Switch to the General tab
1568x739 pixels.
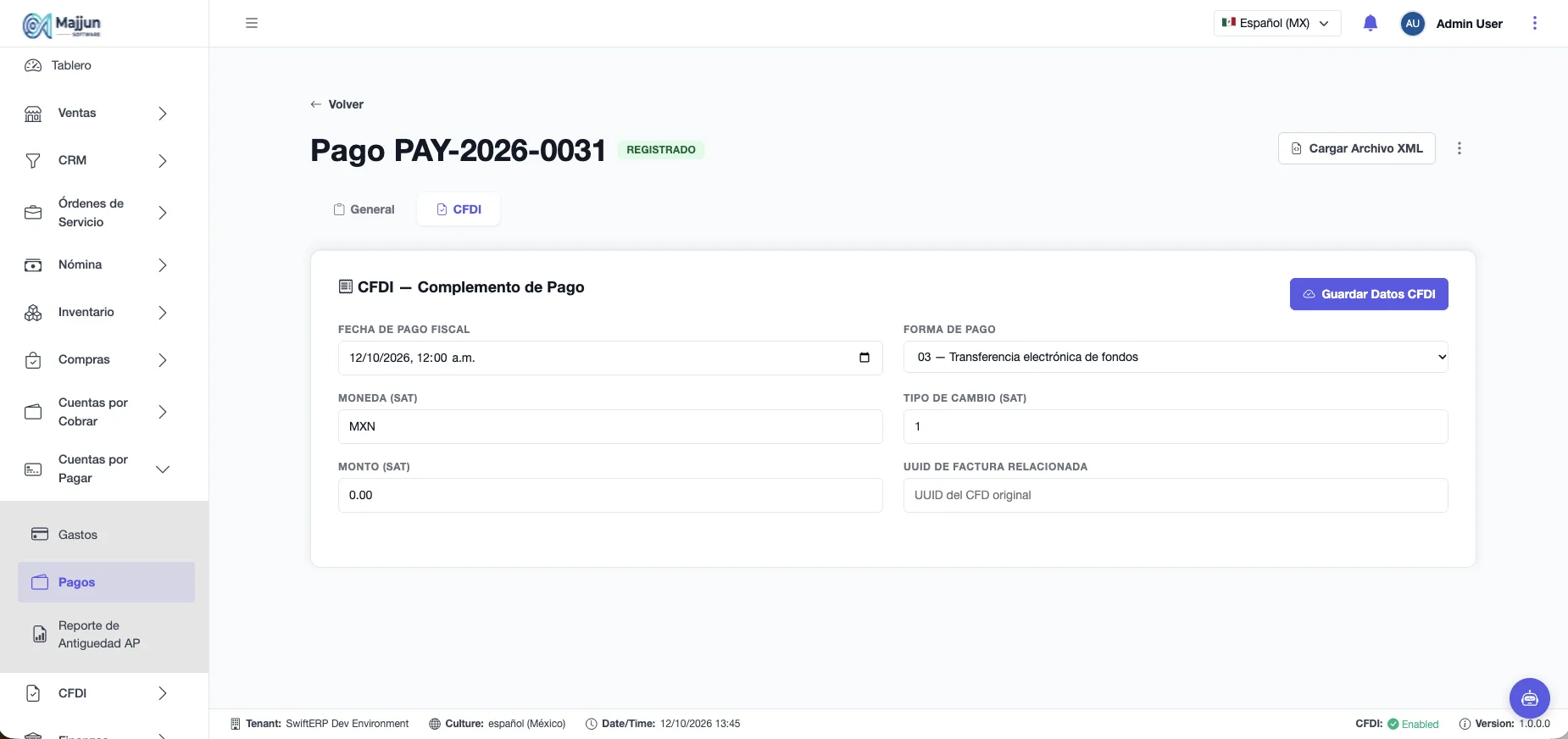[364, 209]
